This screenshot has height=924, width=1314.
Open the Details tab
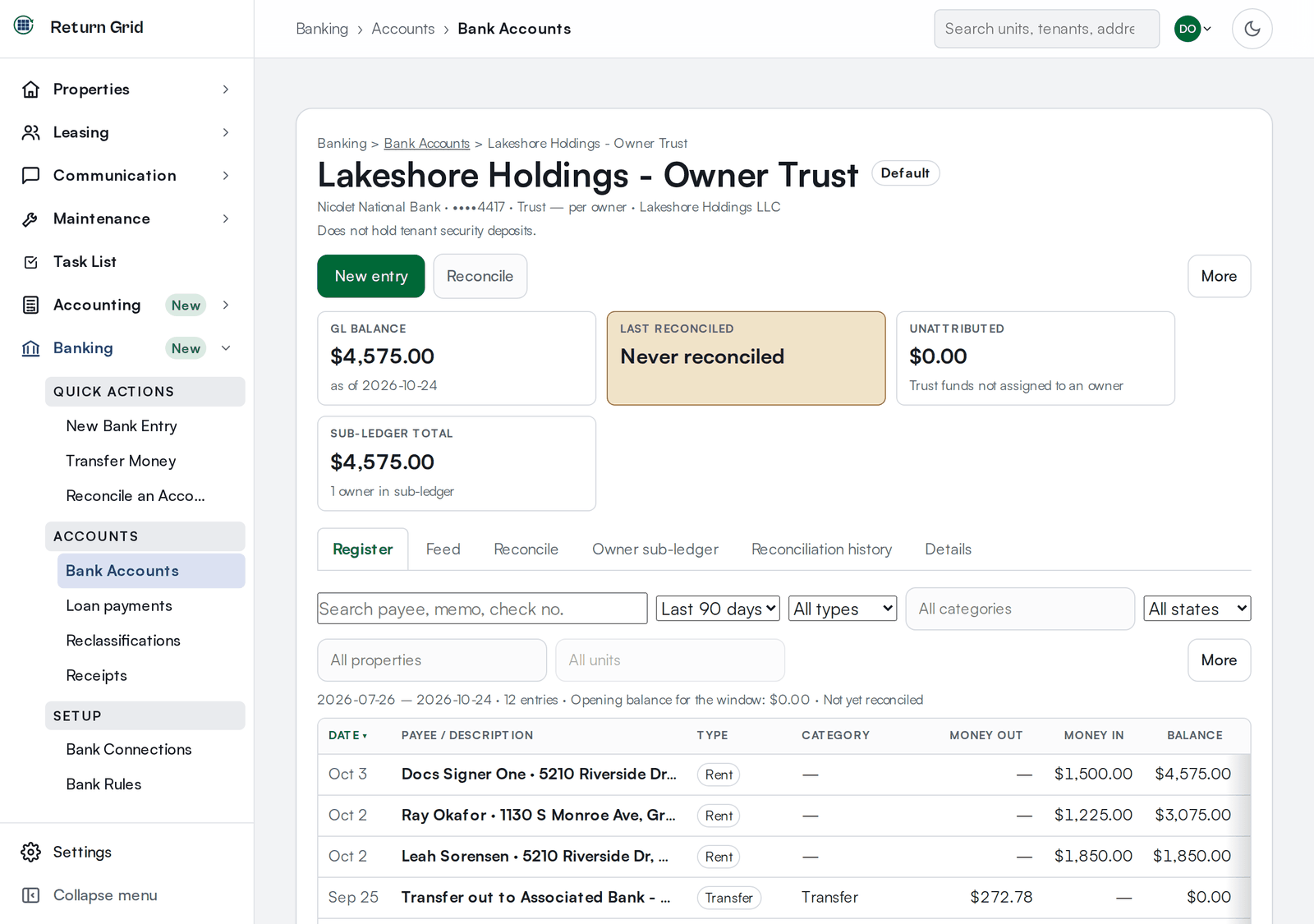(948, 549)
